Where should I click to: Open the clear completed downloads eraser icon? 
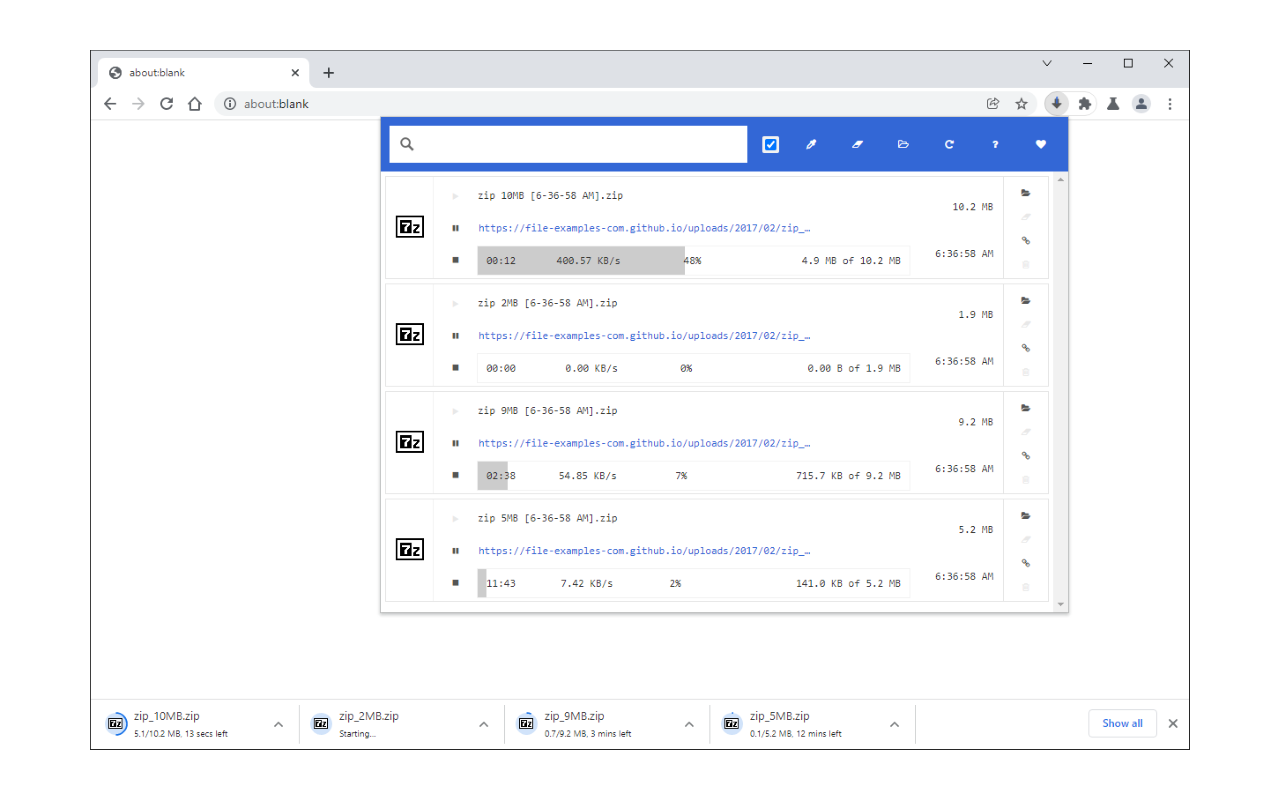point(857,144)
